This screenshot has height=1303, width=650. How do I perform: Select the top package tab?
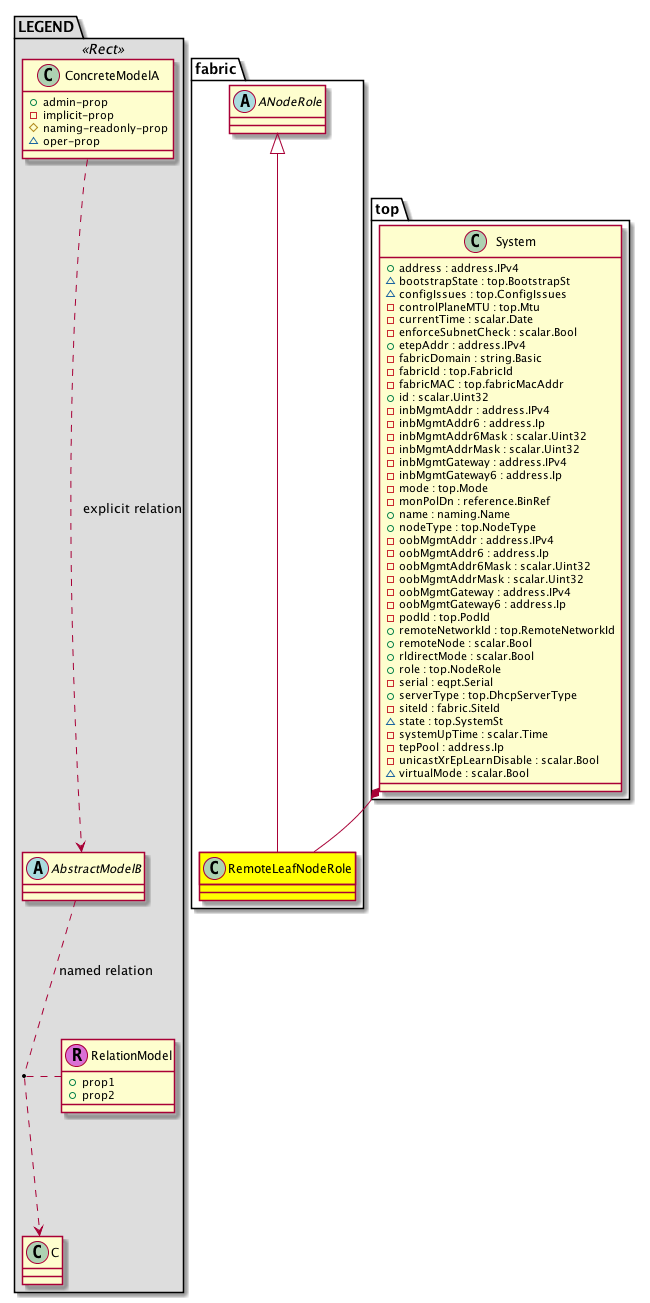point(388,208)
